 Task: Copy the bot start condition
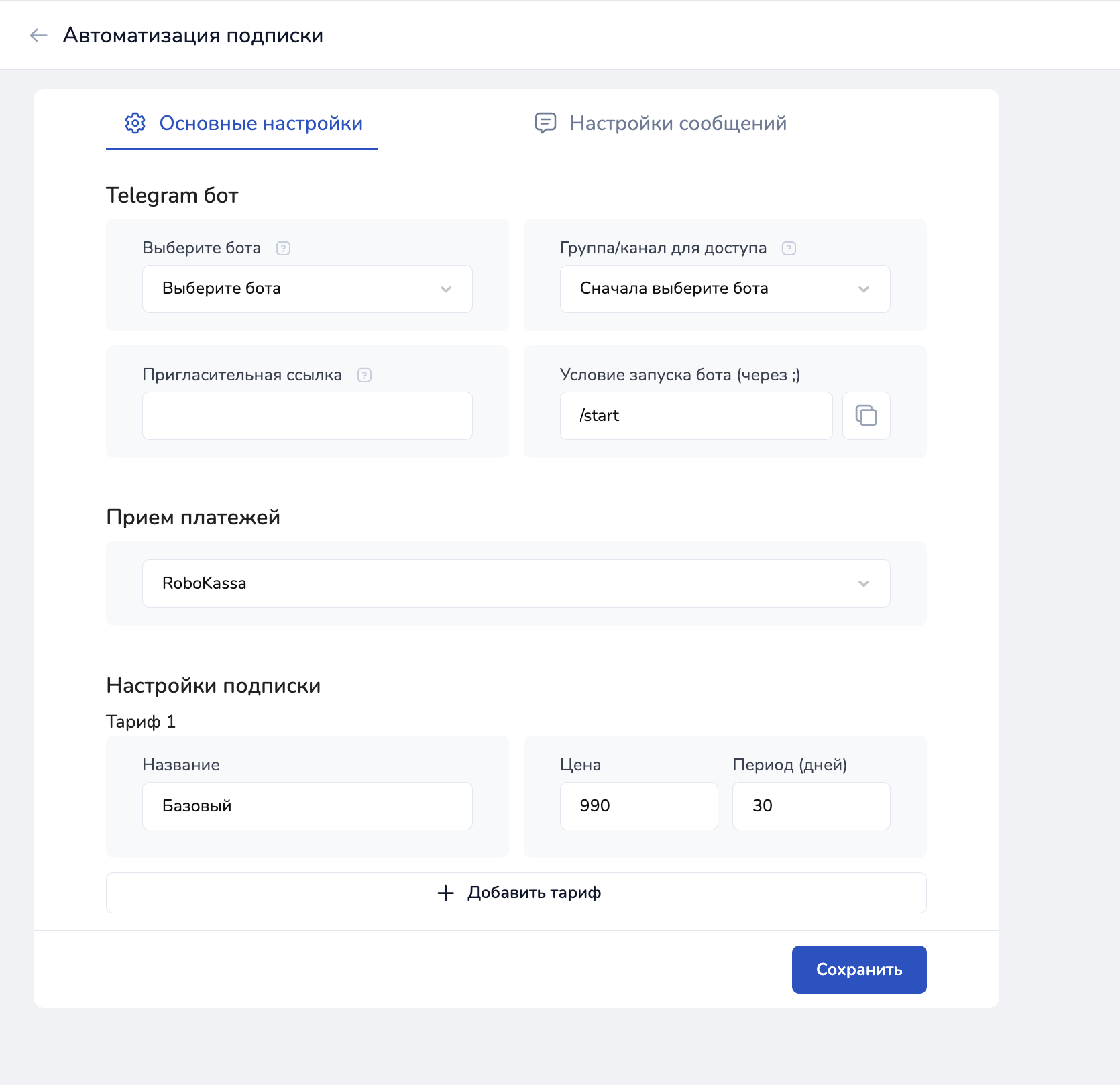866,416
